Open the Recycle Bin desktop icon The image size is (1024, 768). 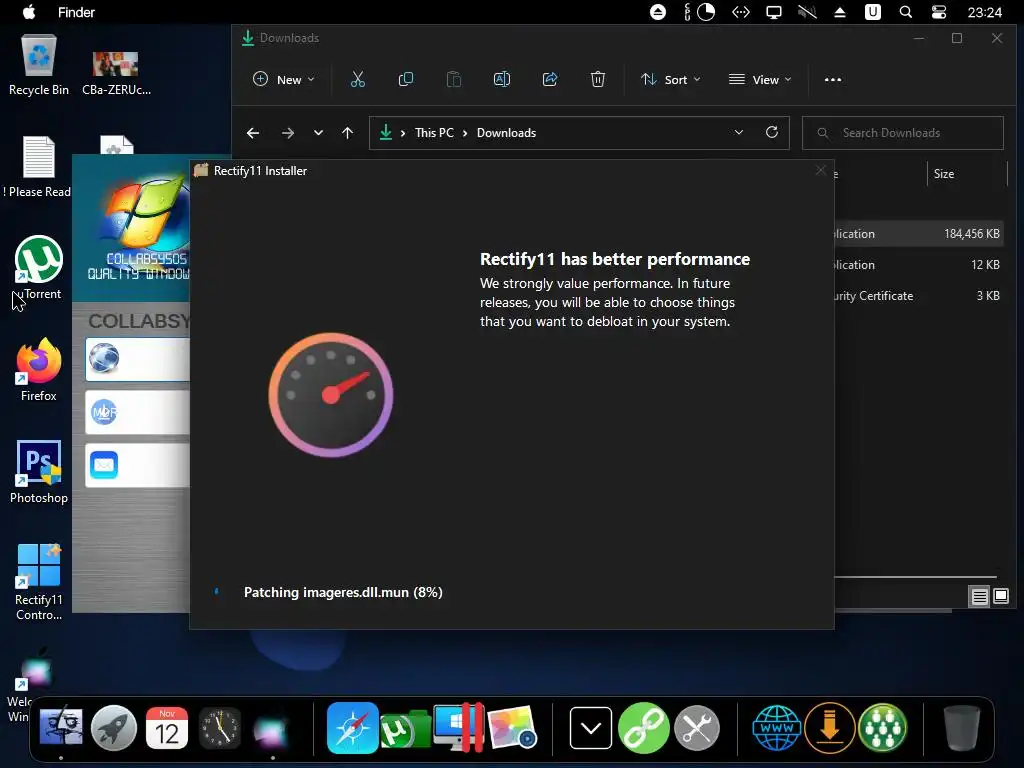(39, 65)
